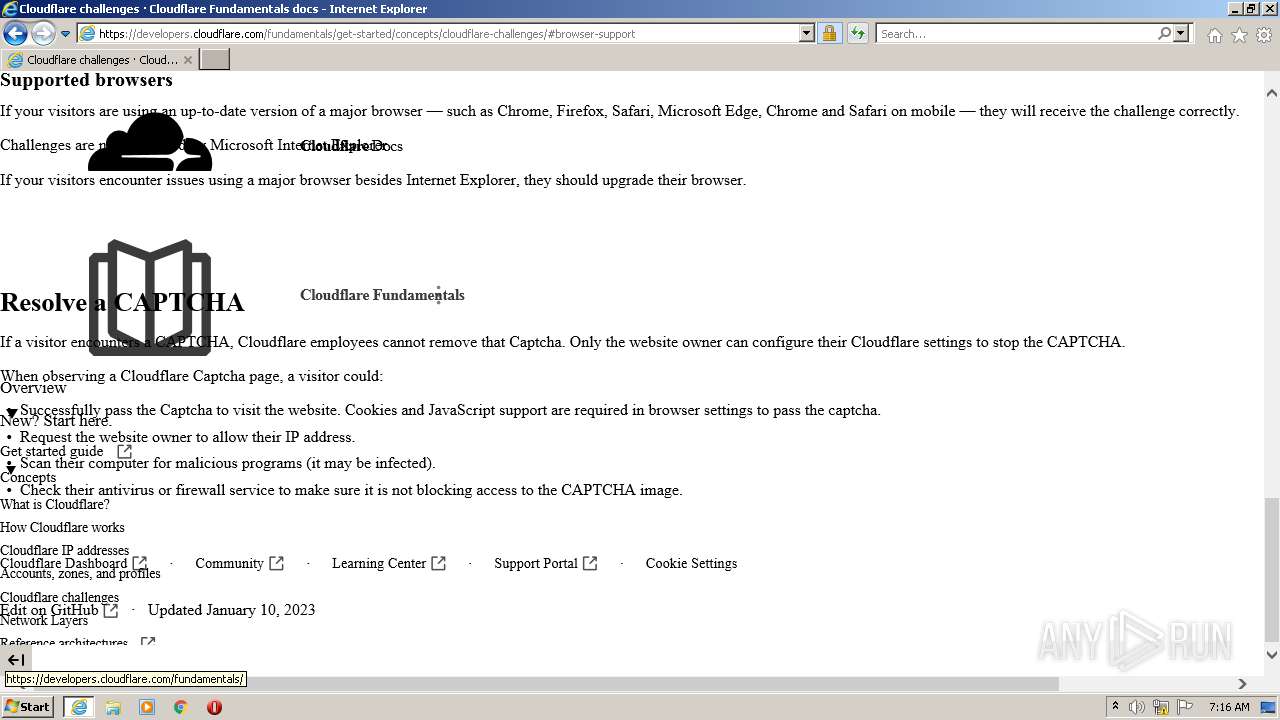Click the vertical scrollbar thumb
This screenshot has height=720, width=1280.
[x=1272, y=570]
